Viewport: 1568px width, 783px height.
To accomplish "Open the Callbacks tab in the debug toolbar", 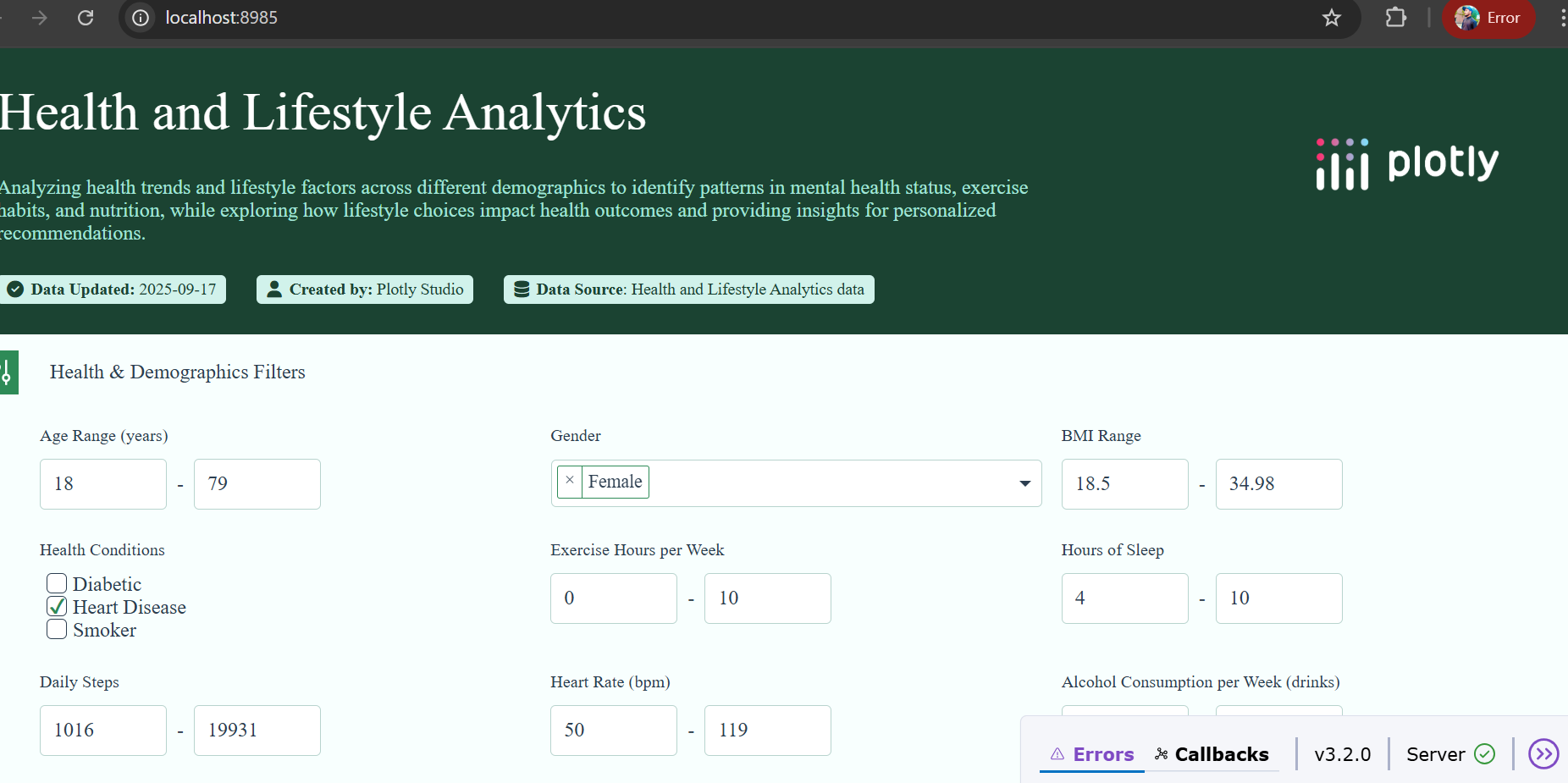I will 1212,753.
